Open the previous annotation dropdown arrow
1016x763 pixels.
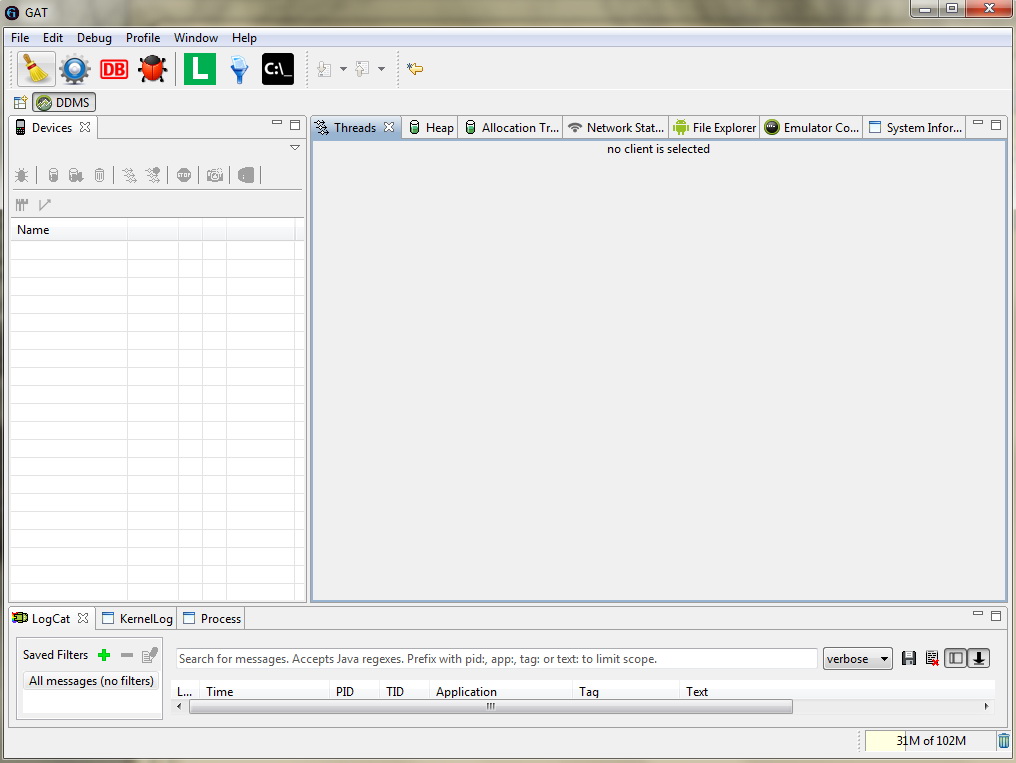coord(382,69)
